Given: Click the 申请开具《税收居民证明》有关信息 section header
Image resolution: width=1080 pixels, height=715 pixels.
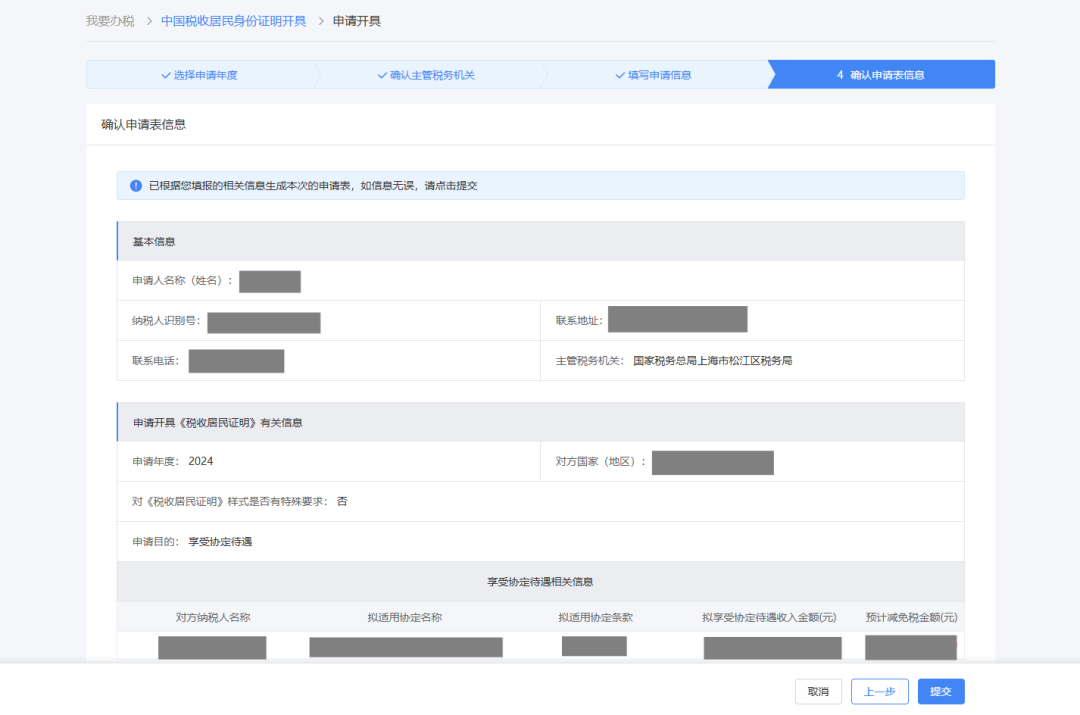Looking at the screenshot, I should 218,423.
